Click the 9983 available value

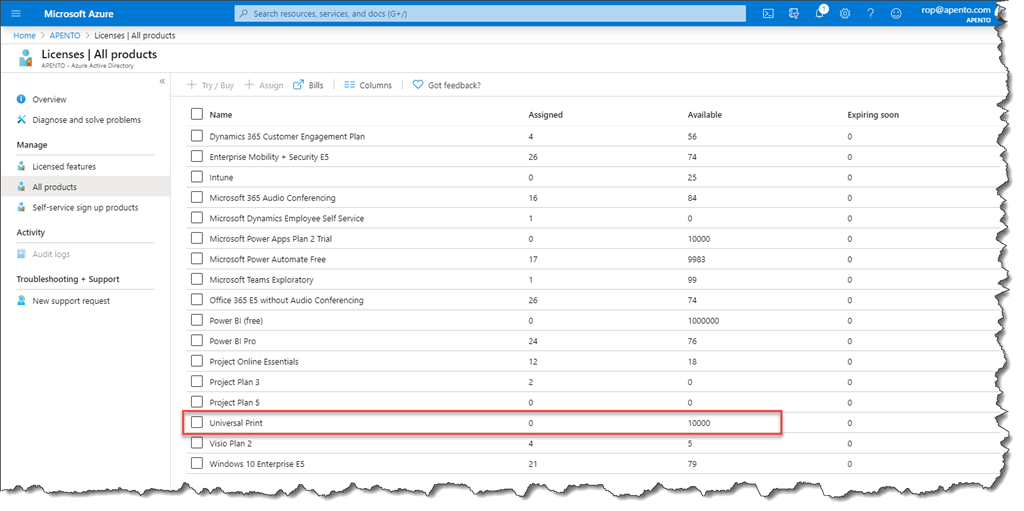pyautogui.click(x=697, y=259)
